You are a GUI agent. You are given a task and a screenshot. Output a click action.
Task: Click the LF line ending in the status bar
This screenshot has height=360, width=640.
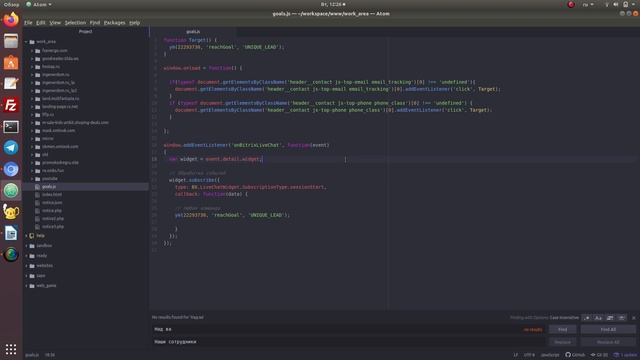(x=516, y=355)
